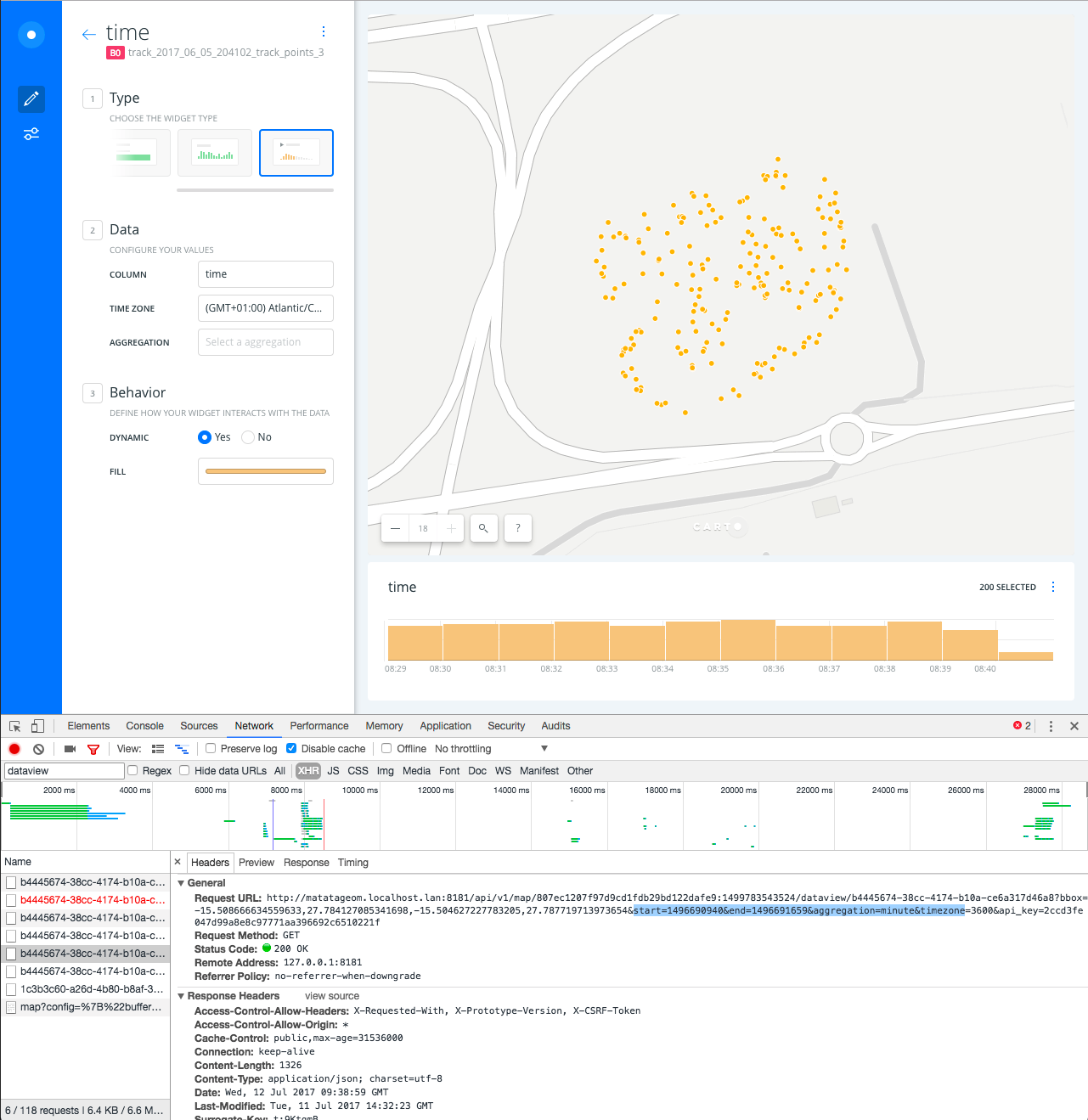The image size is (1088, 1120).
Task: Open the settings sliders icon in sidebar
Action: [31, 134]
